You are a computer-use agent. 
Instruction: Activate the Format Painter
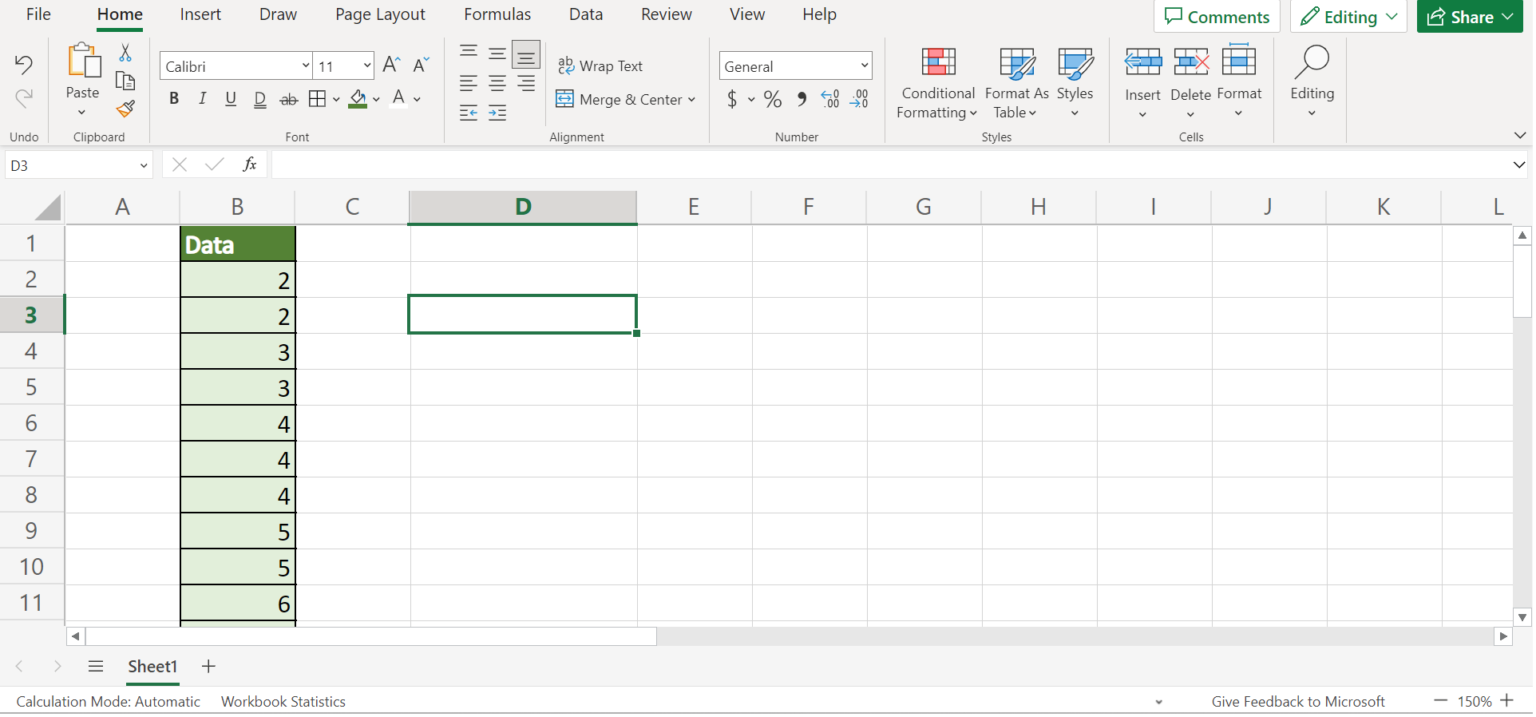(x=125, y=110)
